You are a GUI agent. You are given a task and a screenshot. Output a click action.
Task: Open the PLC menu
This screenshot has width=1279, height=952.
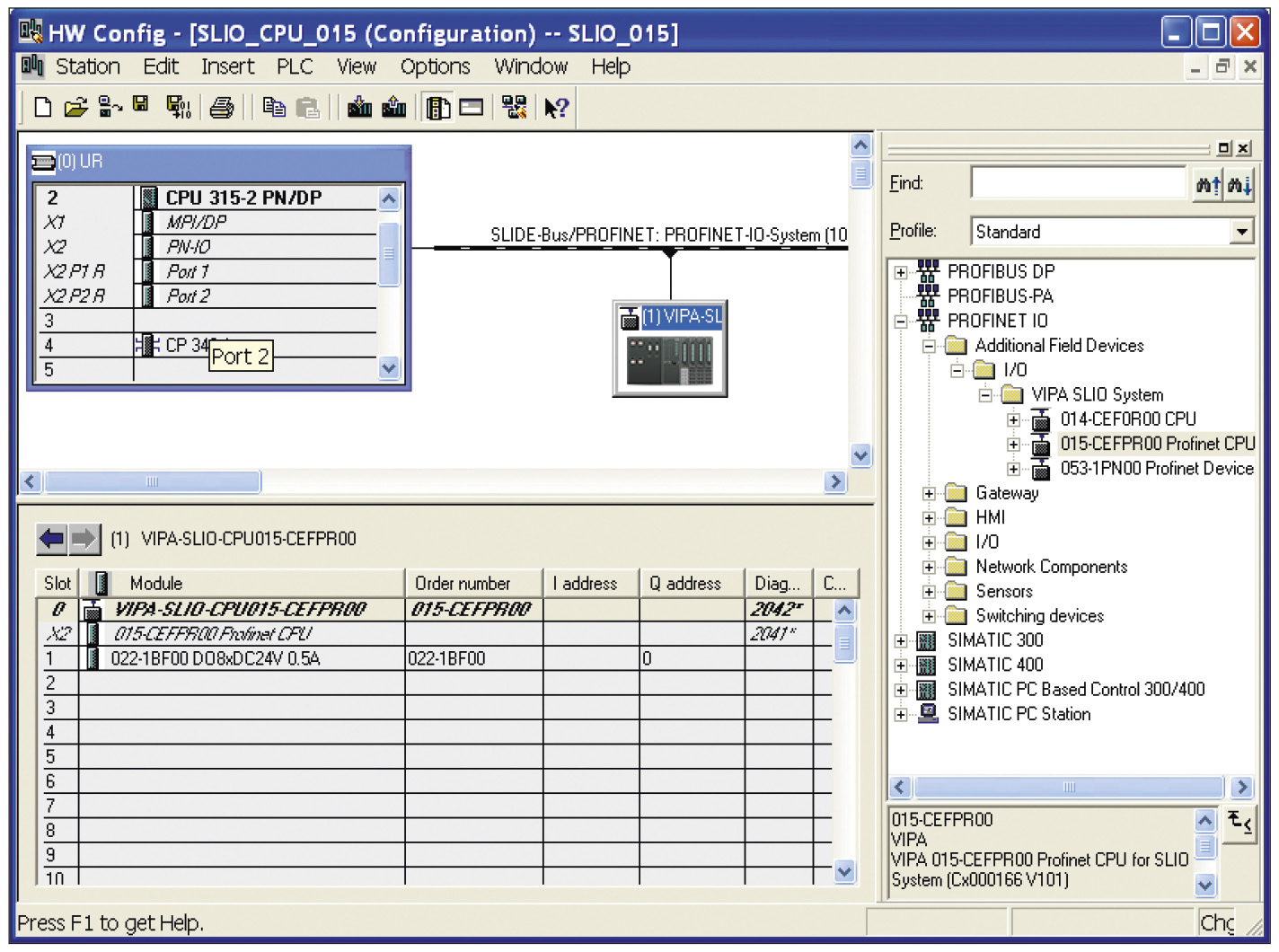[x=295, y=66]
